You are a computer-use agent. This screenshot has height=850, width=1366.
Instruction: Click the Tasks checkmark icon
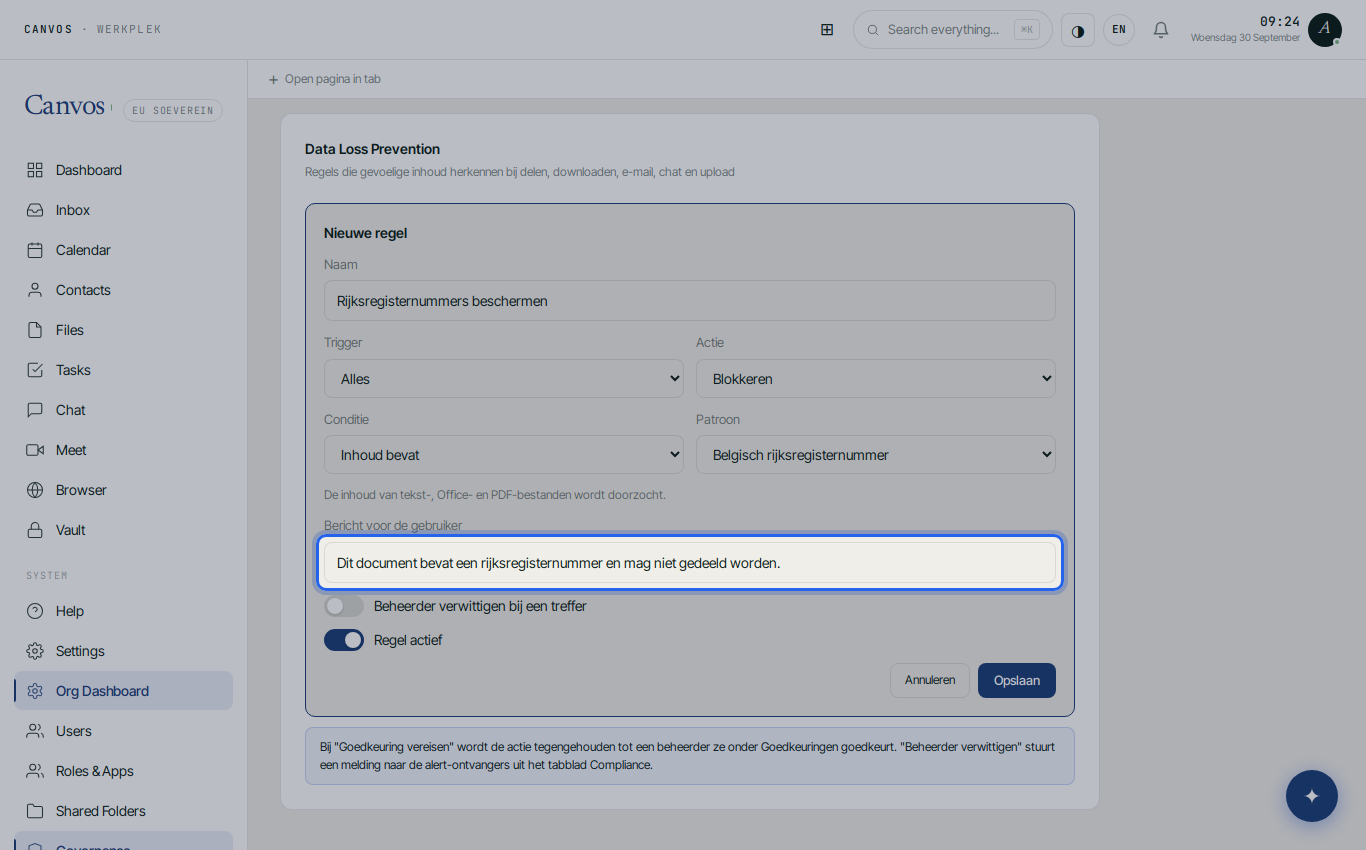(x=35, y=370)
